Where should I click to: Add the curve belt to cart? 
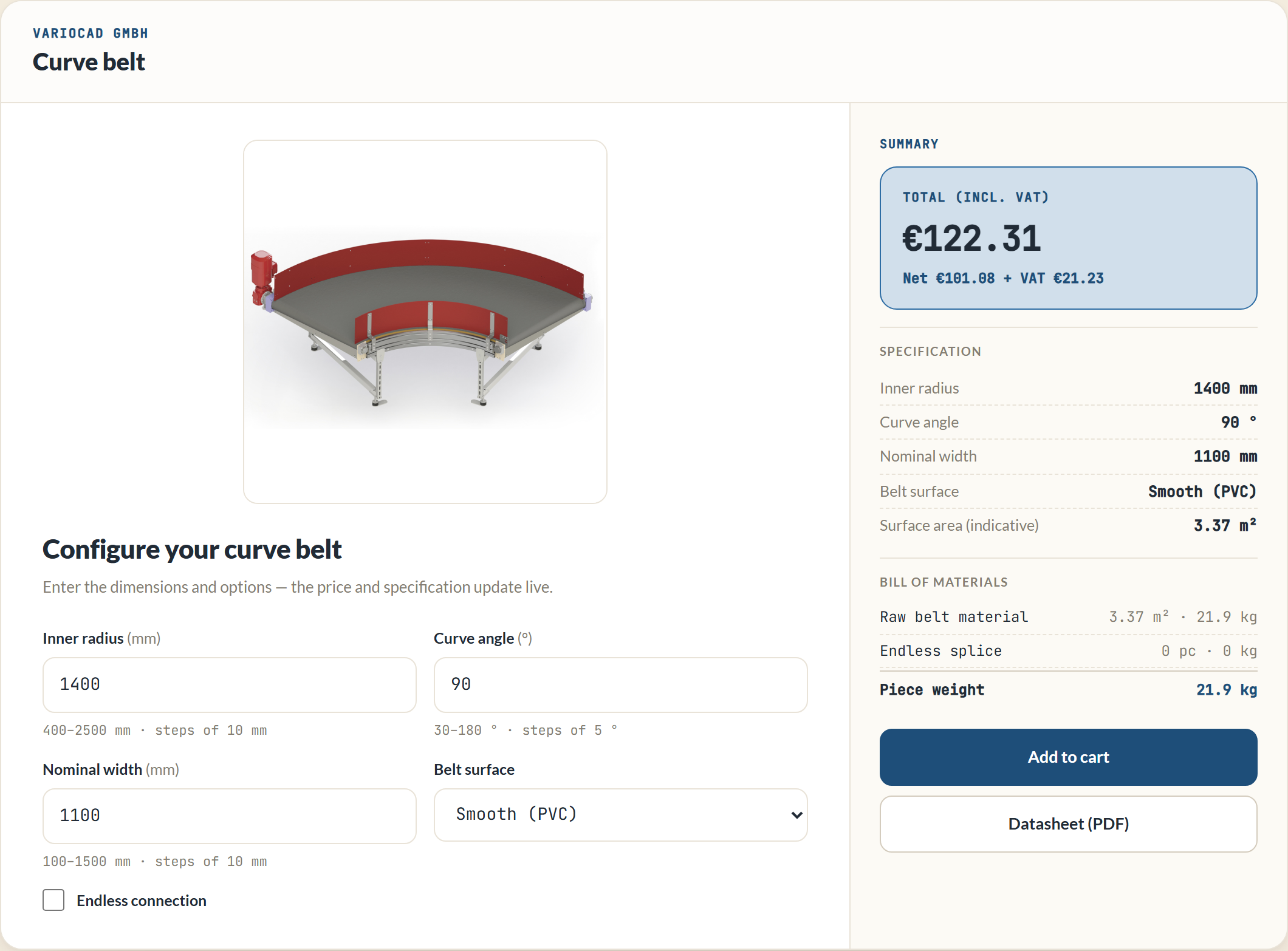(x=1068, y=757)
